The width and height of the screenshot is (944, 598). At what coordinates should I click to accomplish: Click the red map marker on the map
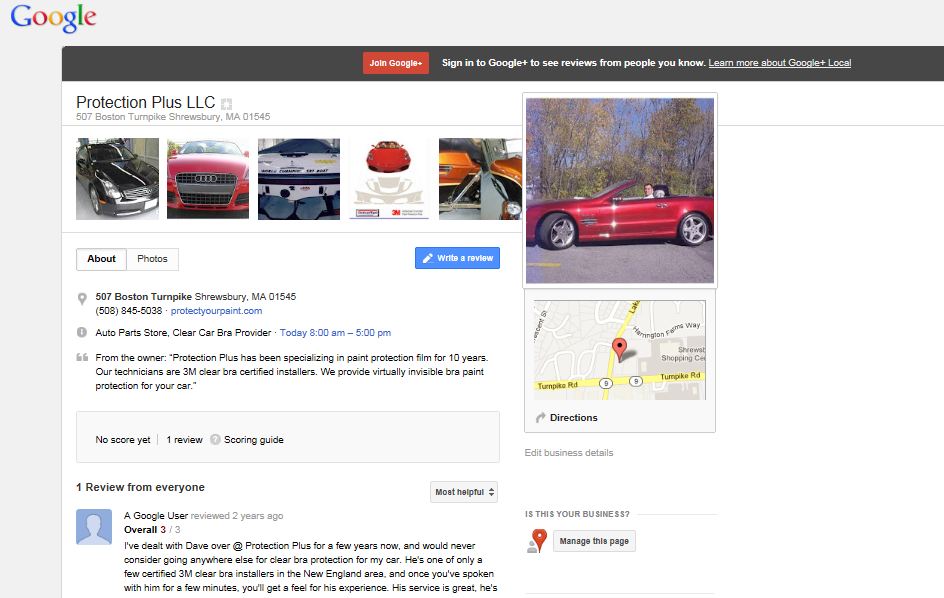619,349
